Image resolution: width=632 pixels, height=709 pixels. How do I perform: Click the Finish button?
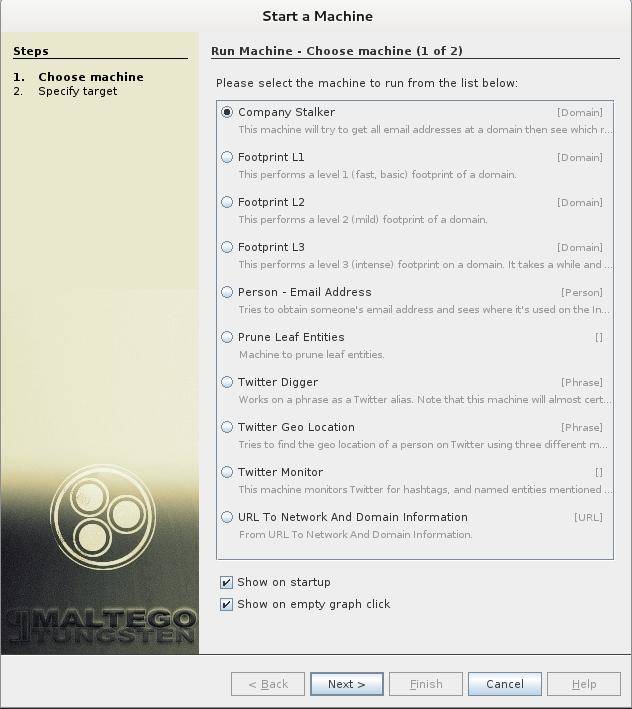coord(426,684)
